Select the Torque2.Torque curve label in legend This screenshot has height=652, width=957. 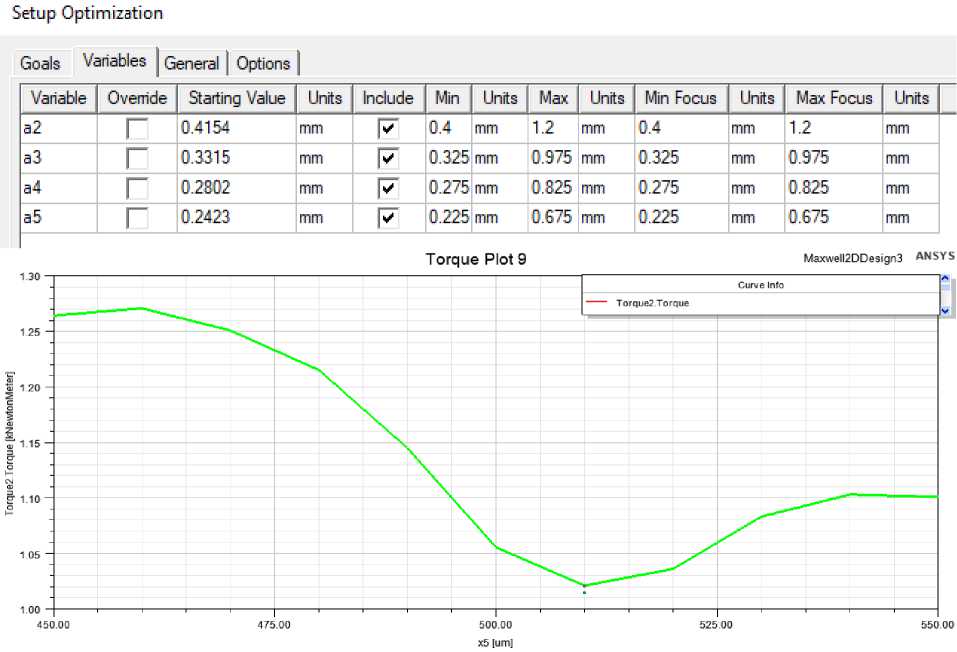coord(652,303)
